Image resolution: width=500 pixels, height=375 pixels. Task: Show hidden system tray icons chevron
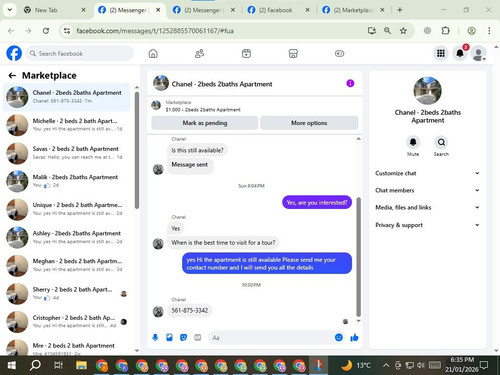click(386, 365)
